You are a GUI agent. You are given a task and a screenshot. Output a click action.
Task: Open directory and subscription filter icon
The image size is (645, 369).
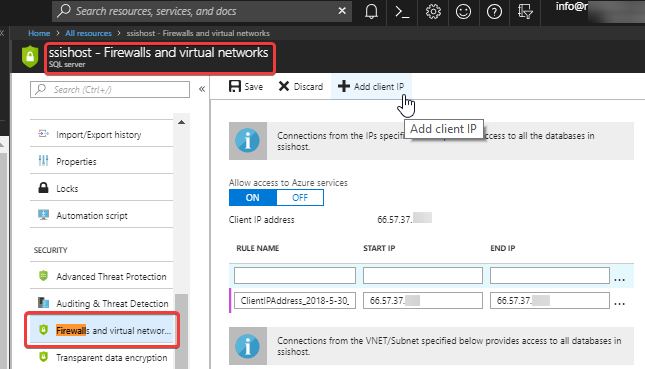pyautogui.click(x=525, y=12)
